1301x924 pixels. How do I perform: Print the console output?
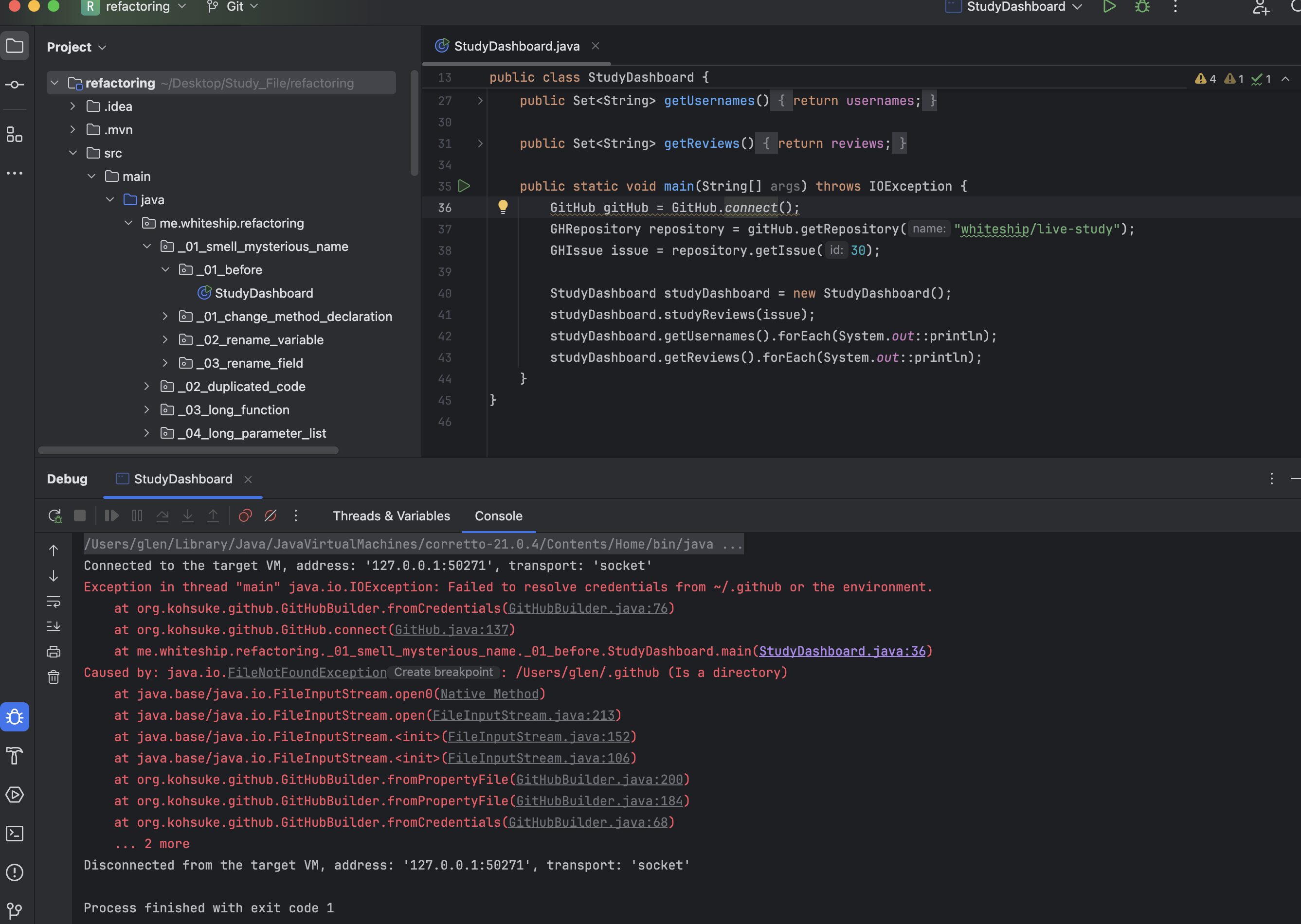coord(54,652)
